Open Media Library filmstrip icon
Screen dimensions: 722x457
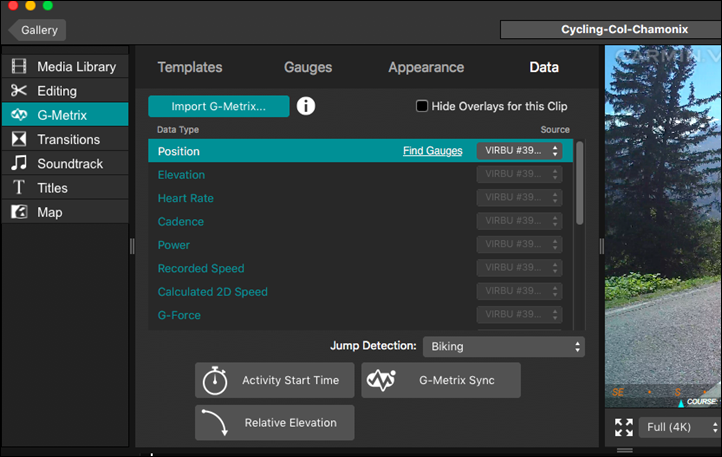18,67
